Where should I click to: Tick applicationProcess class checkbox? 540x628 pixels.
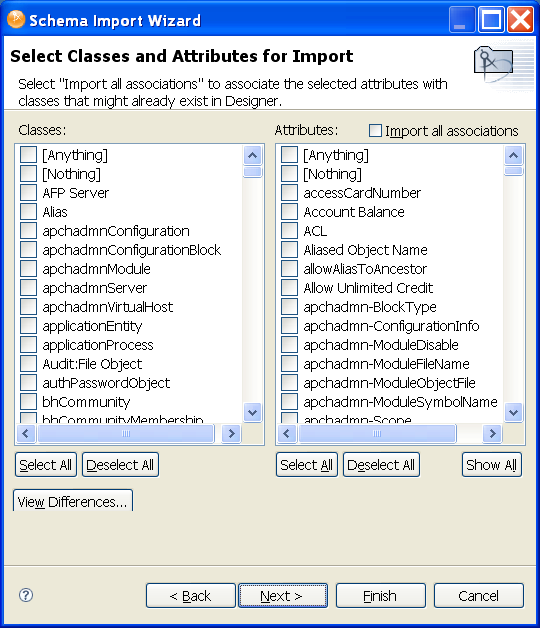click(28, 345)
